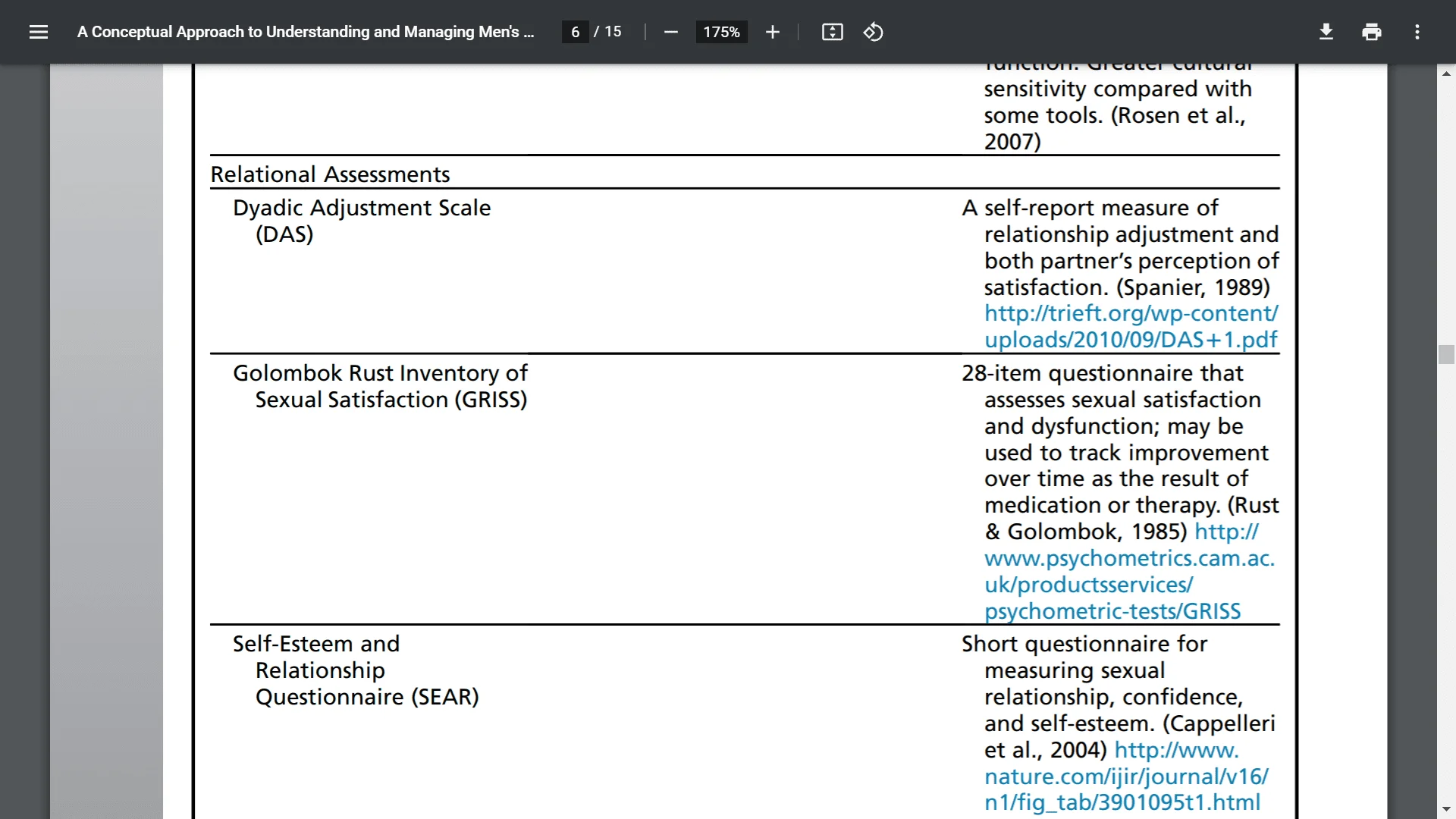Viewport: 1456px width, 819px height.
Task: Follow the uploads/2010/09/DAS+1.pdf link line
Action: click(x=1131, y=340)
